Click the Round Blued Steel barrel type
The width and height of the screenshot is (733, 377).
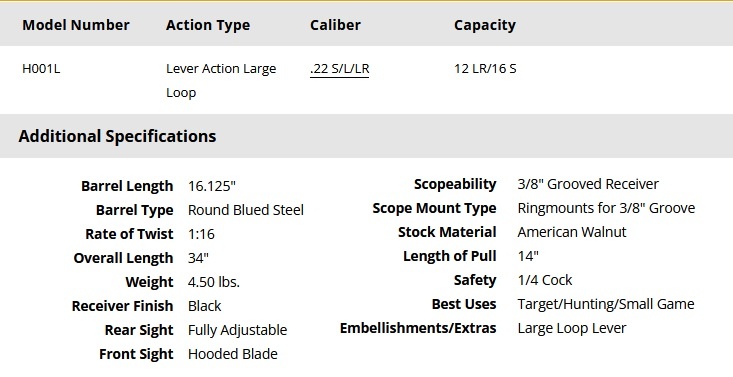(246, 210)
